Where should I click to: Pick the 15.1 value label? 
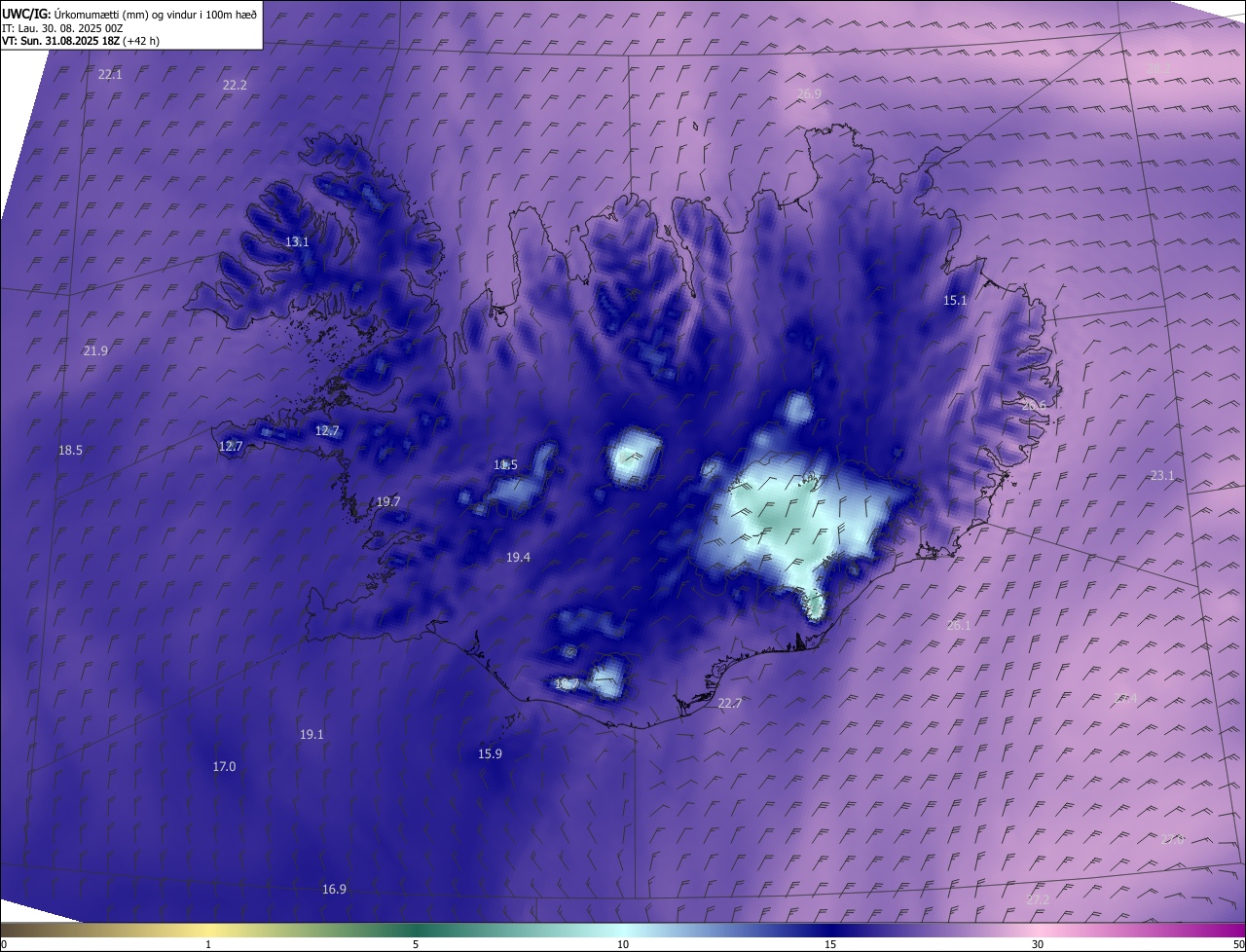[955, 300]
